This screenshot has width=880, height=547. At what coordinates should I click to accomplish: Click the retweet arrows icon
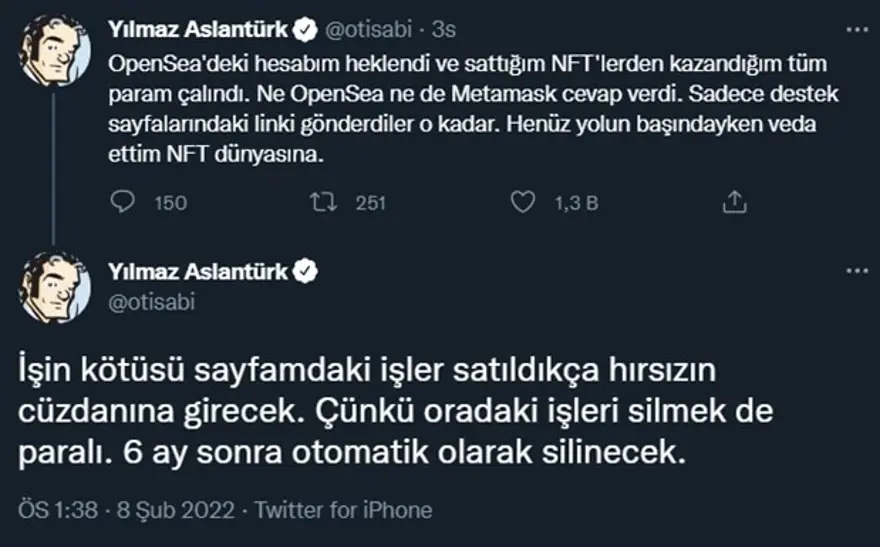(x=322, y=203)
